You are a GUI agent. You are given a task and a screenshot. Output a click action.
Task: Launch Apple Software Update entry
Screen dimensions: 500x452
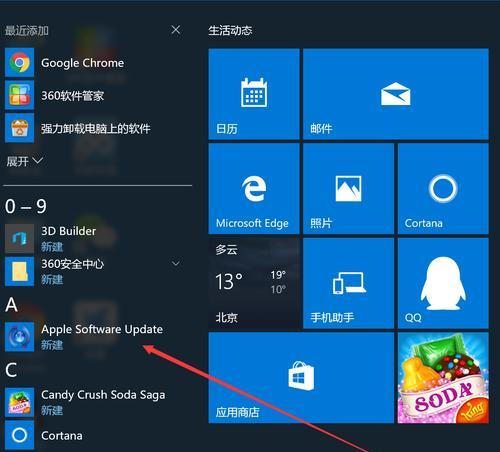(97, 336)
